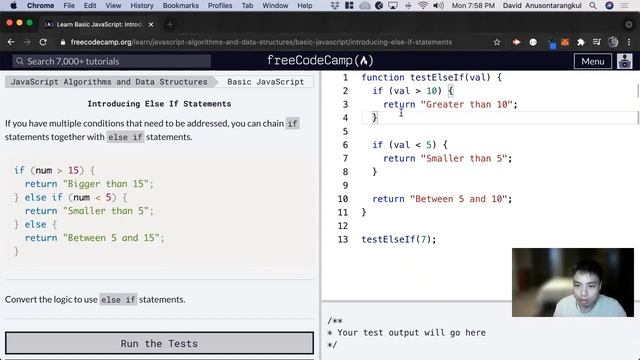Open the freeCodeCamp Menu button
This screenshot has width=640, height=360.
[593, 61]
